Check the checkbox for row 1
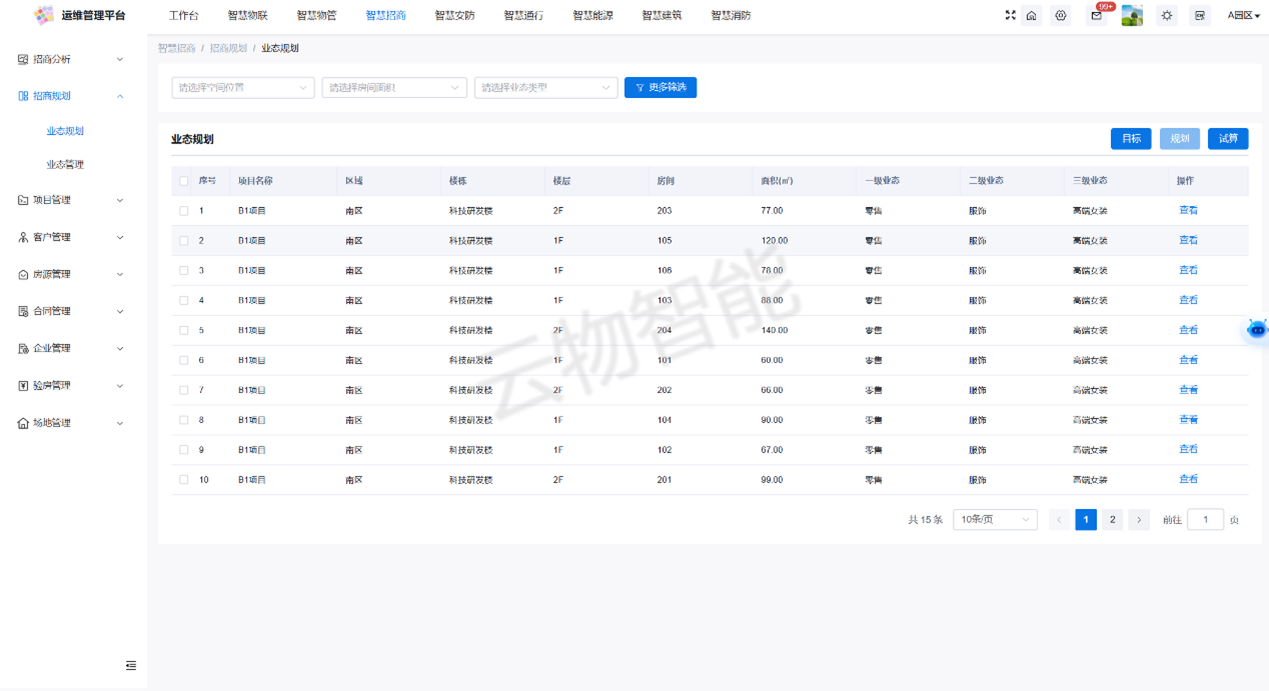 tap(184, 211)
